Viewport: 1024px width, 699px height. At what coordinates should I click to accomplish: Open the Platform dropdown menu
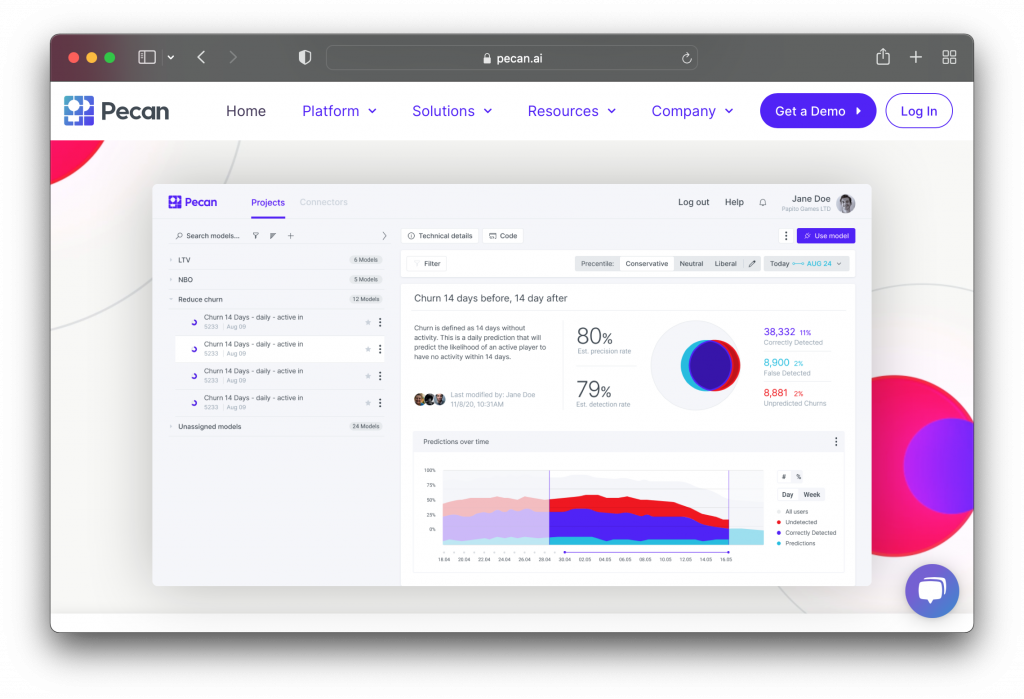[x=340, y=111]
